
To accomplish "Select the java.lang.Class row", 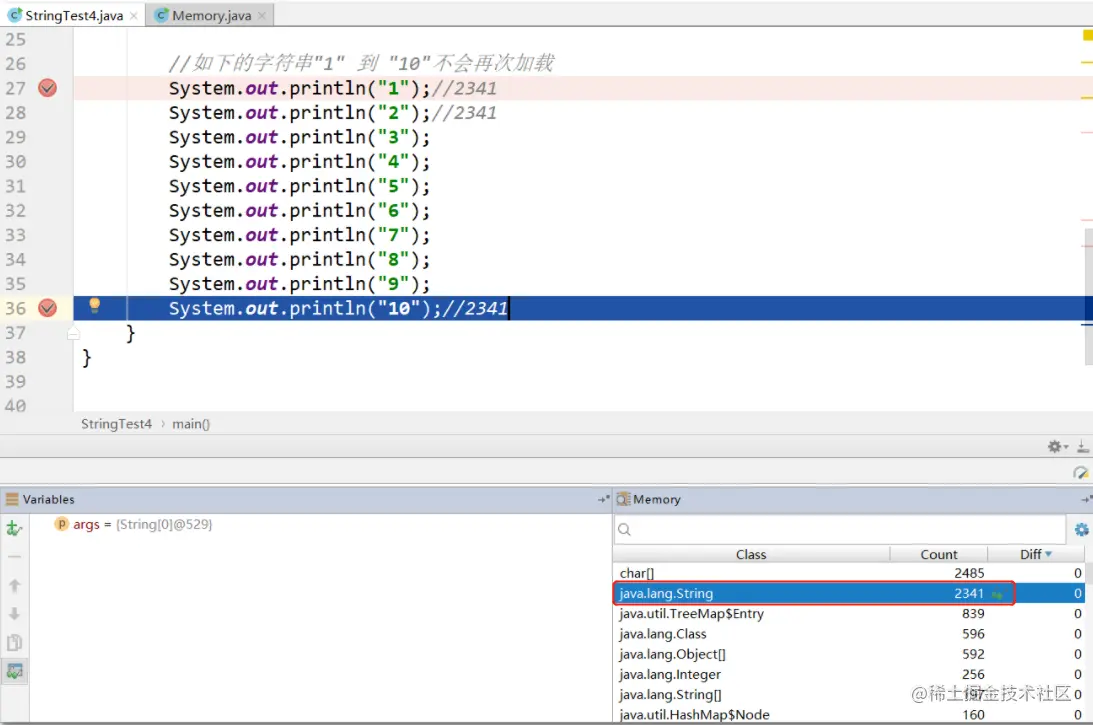I will (849, 634).
